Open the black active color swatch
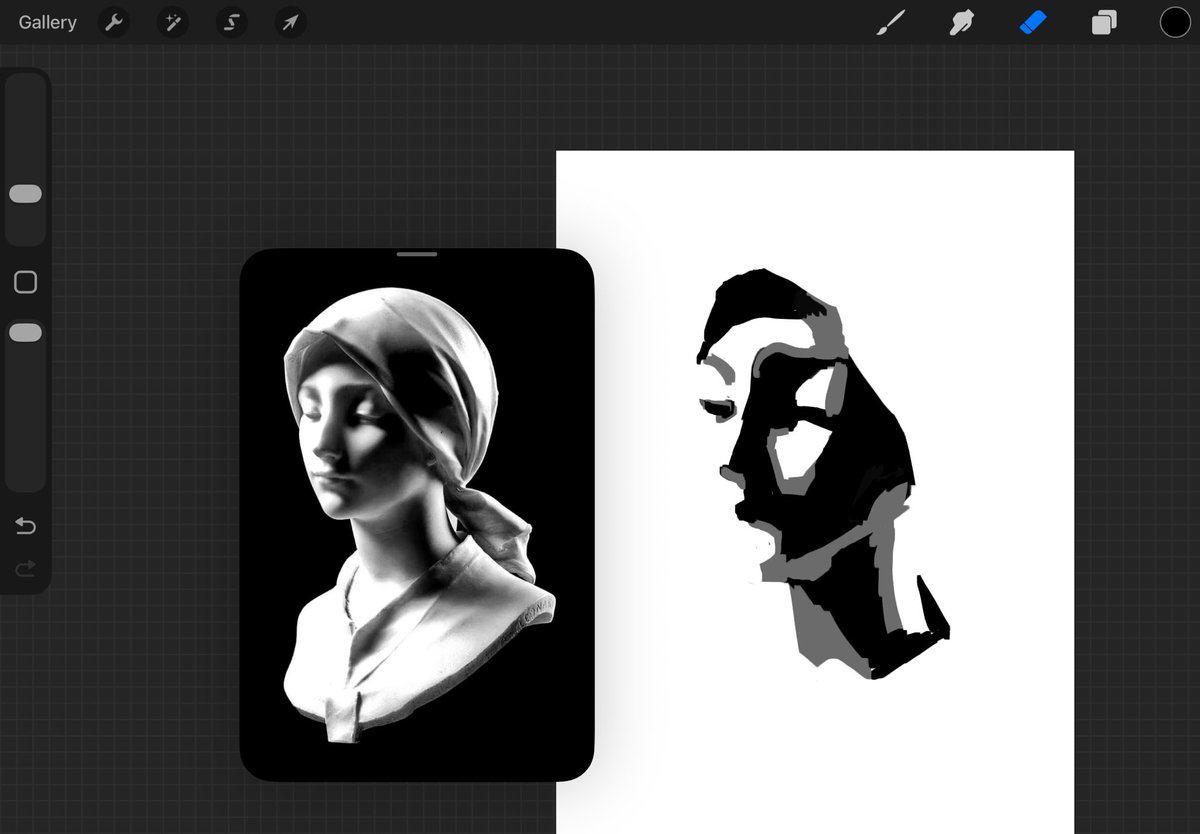The image size is (1200, 834). pos(1175,22)
